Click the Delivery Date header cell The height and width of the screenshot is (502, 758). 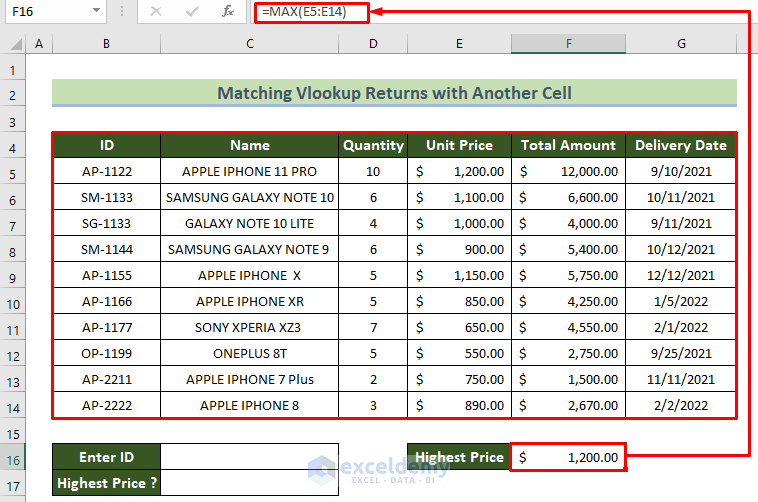[x=681, y=145]
